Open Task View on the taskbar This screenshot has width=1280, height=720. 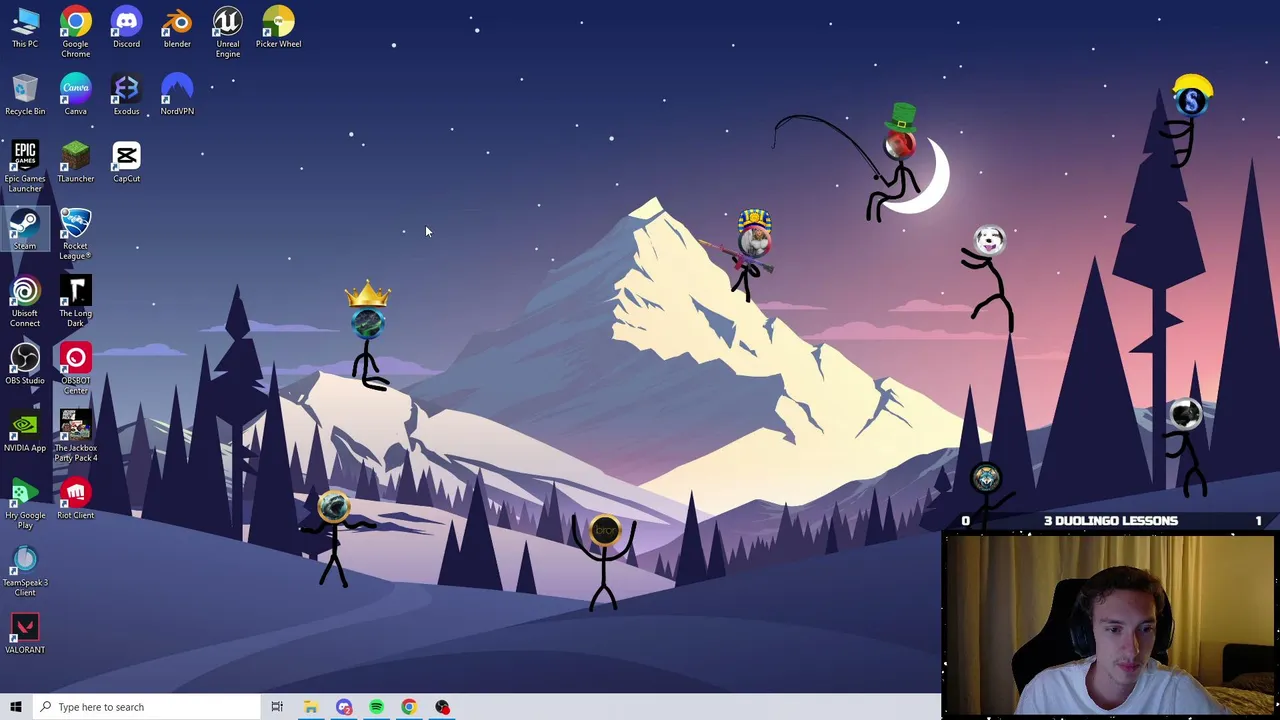(x=277, y=707)
